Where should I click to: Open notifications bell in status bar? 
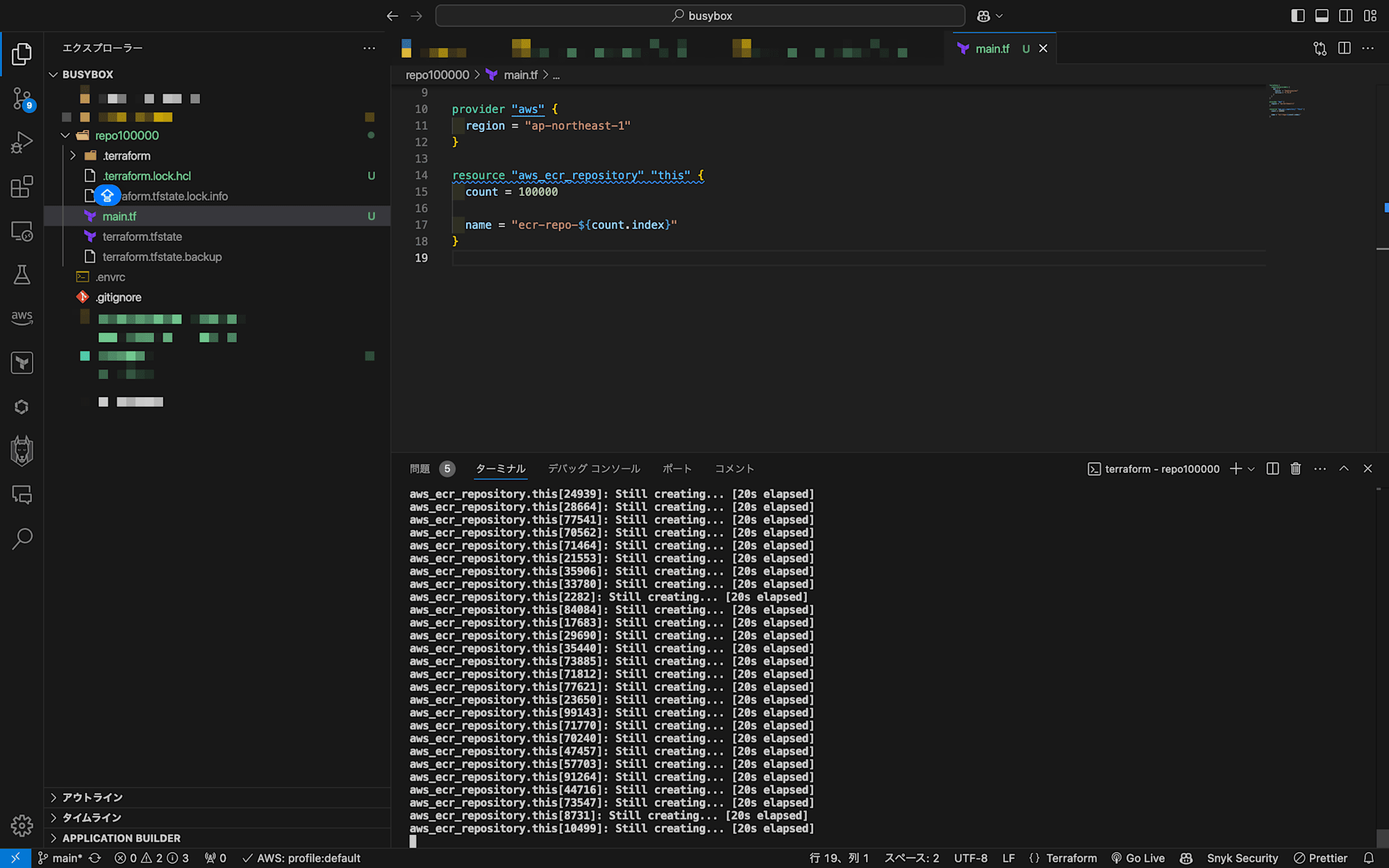pyautogui.click(x=1369, y=858)
